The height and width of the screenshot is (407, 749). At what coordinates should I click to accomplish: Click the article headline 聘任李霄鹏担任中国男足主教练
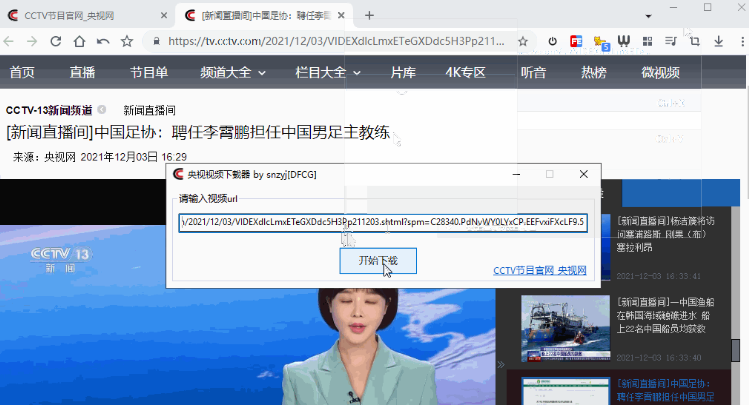[x=280, y=132]
